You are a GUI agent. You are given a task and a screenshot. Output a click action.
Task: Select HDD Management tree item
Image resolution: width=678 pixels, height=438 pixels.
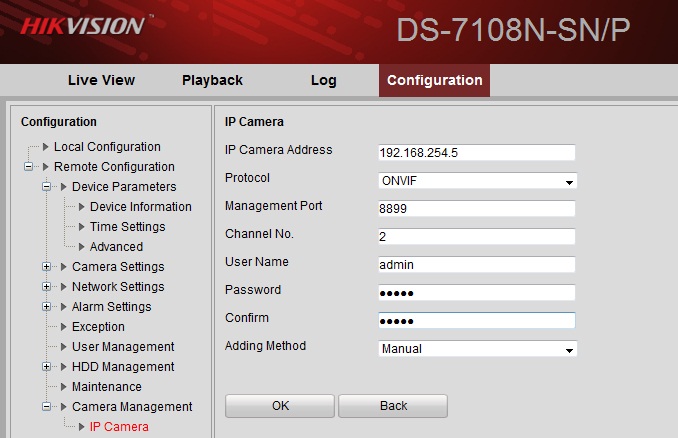[123, 367]
